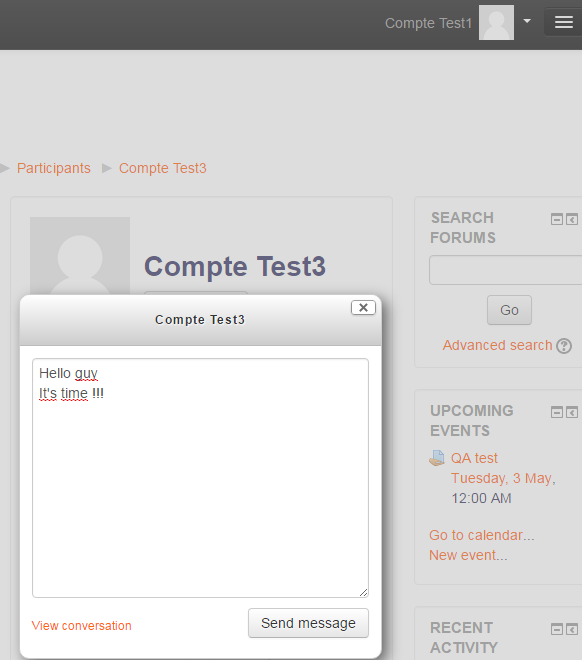582x660 pixels.
Task: Open Advanced search link
Action: click(x=497, y=345)
